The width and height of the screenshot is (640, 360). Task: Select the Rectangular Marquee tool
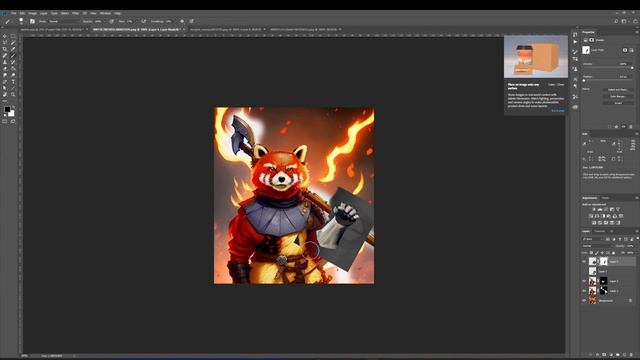pos(13,36)
